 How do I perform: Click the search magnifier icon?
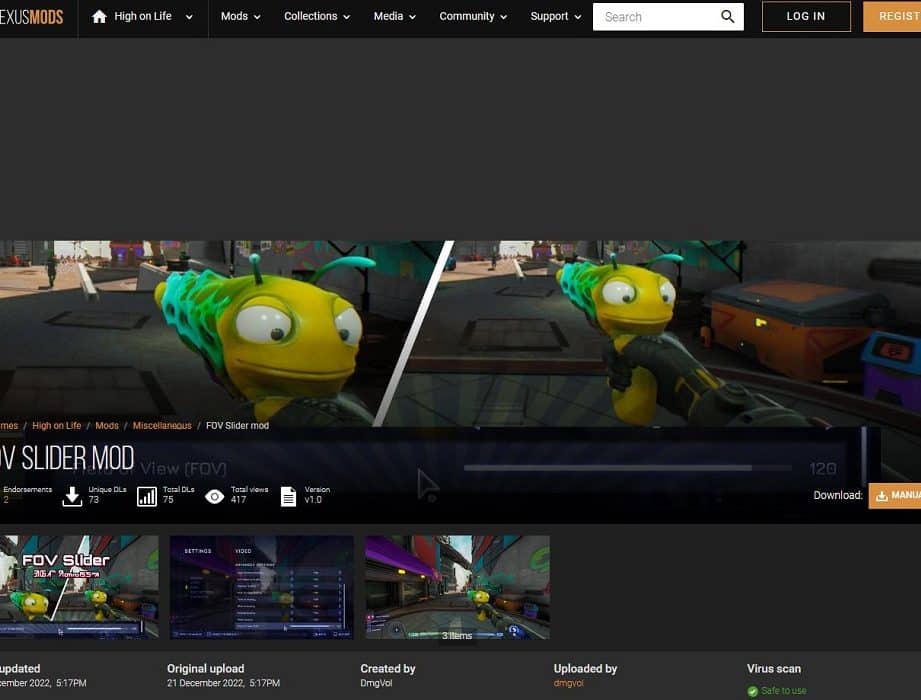(727, 16)
